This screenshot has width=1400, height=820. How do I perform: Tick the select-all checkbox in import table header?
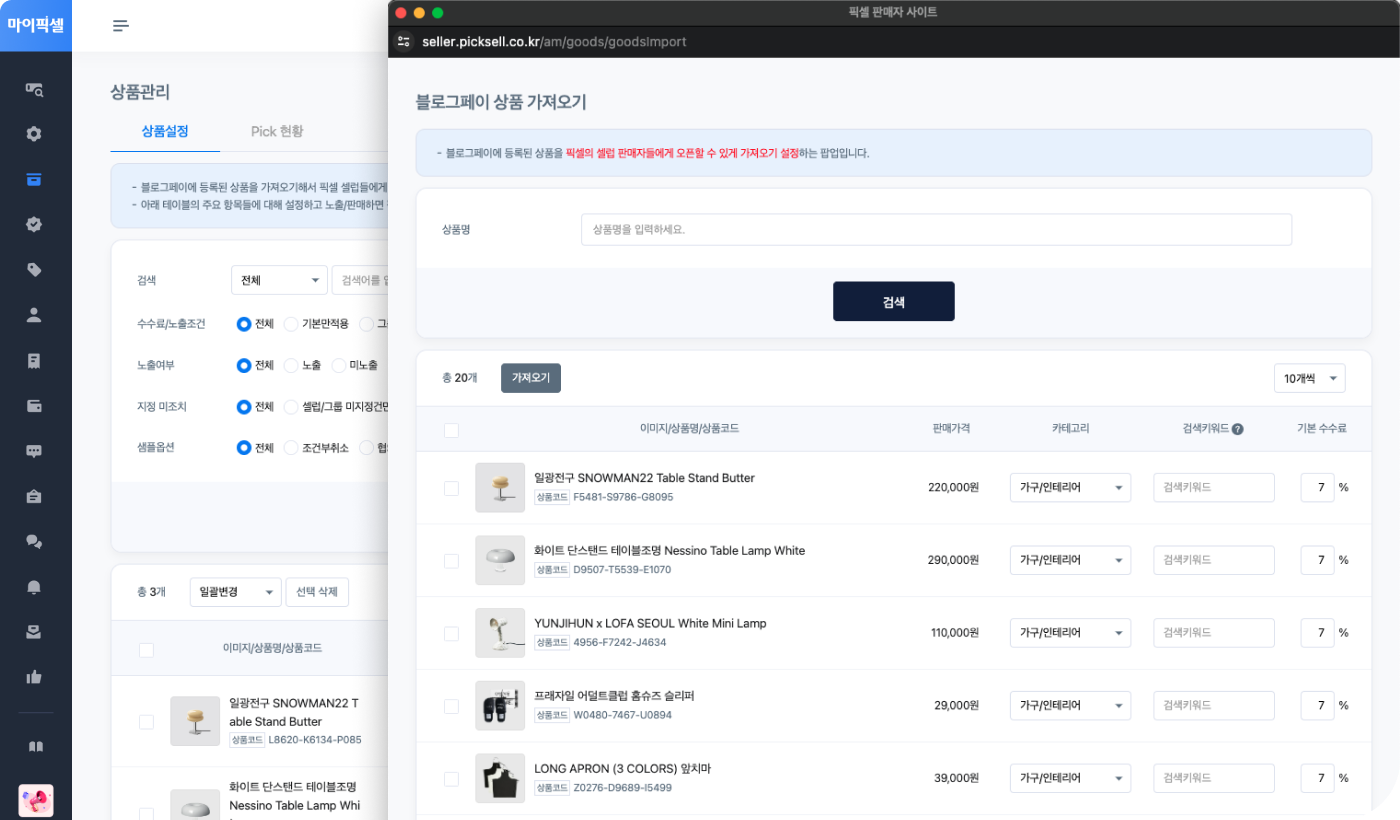451,430
